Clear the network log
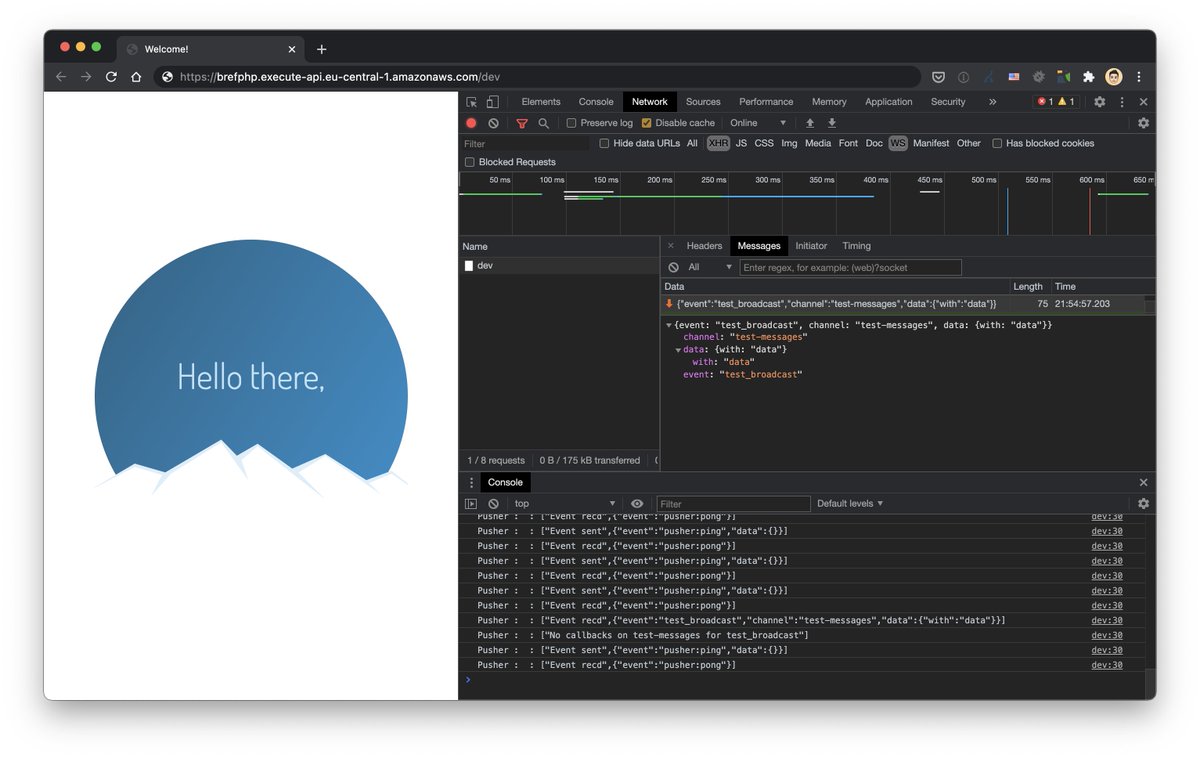 pyautogui.click(x=493, y=123)
